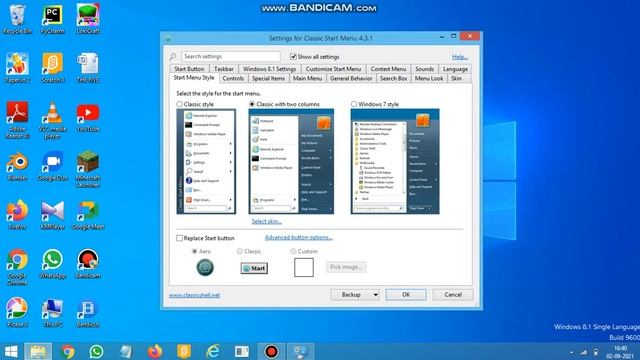Click the Windows Start button on taskbar
This screenshot has height=360, width=640.
tap(11, 351)
